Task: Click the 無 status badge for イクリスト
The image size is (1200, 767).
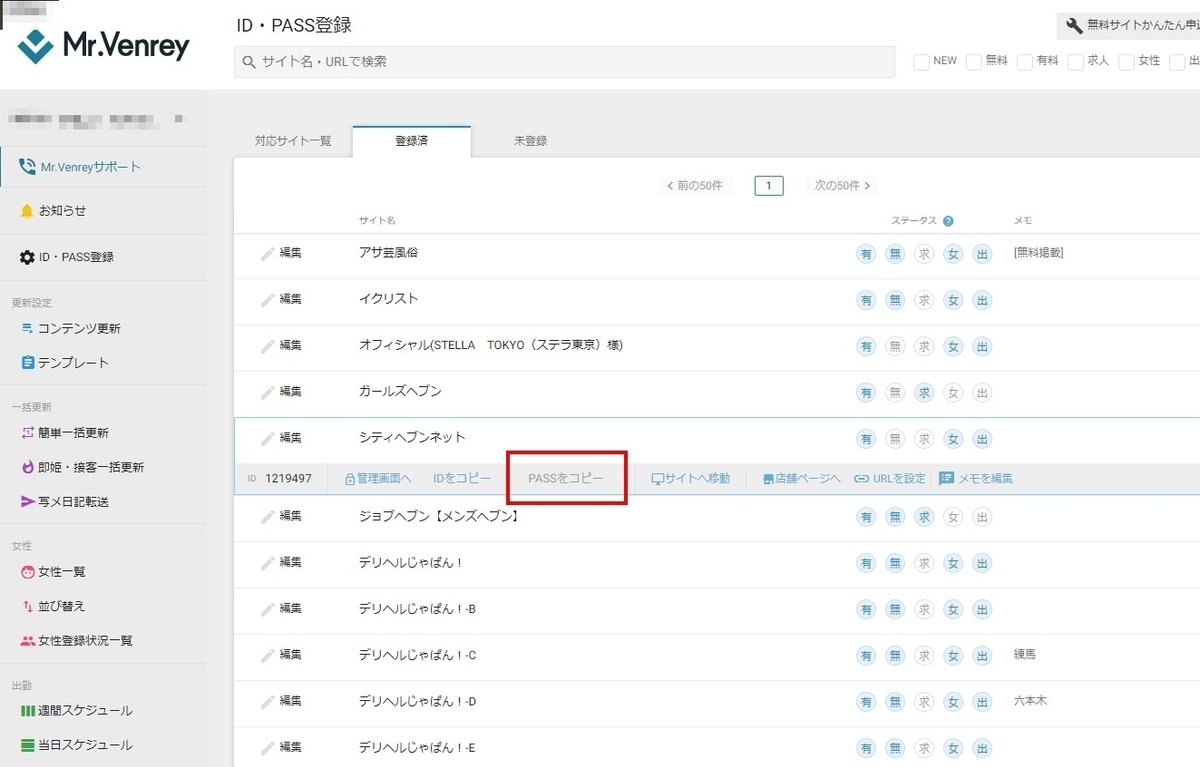Action: pyautogui.click(x=895, y=299)
